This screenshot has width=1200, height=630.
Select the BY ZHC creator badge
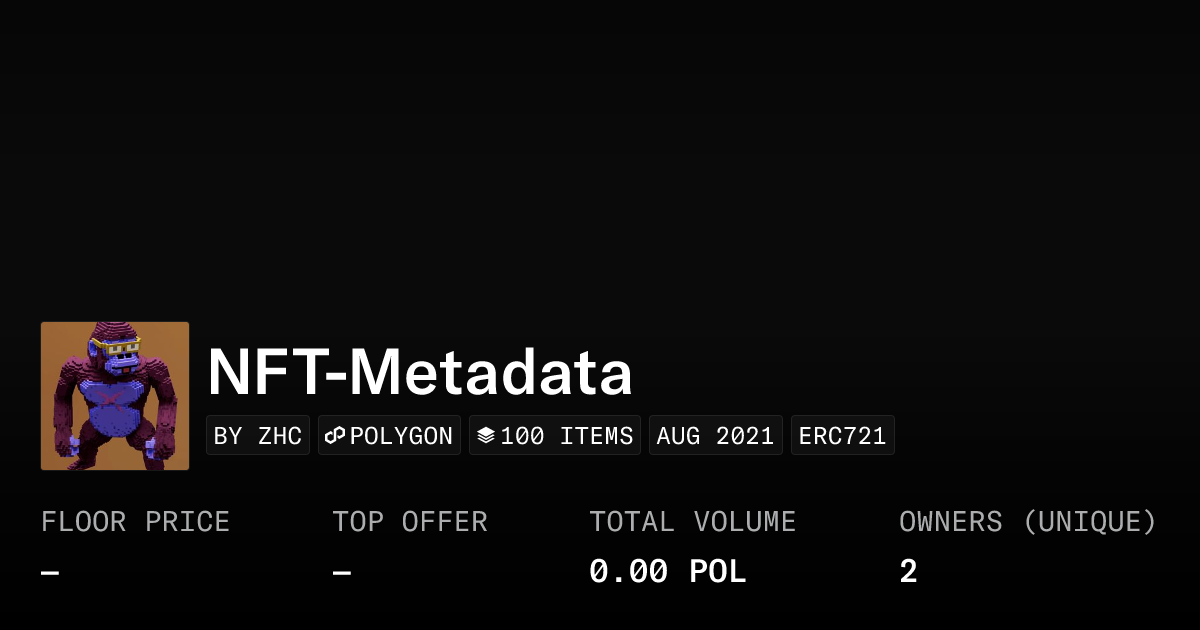(x=258, y=436)
